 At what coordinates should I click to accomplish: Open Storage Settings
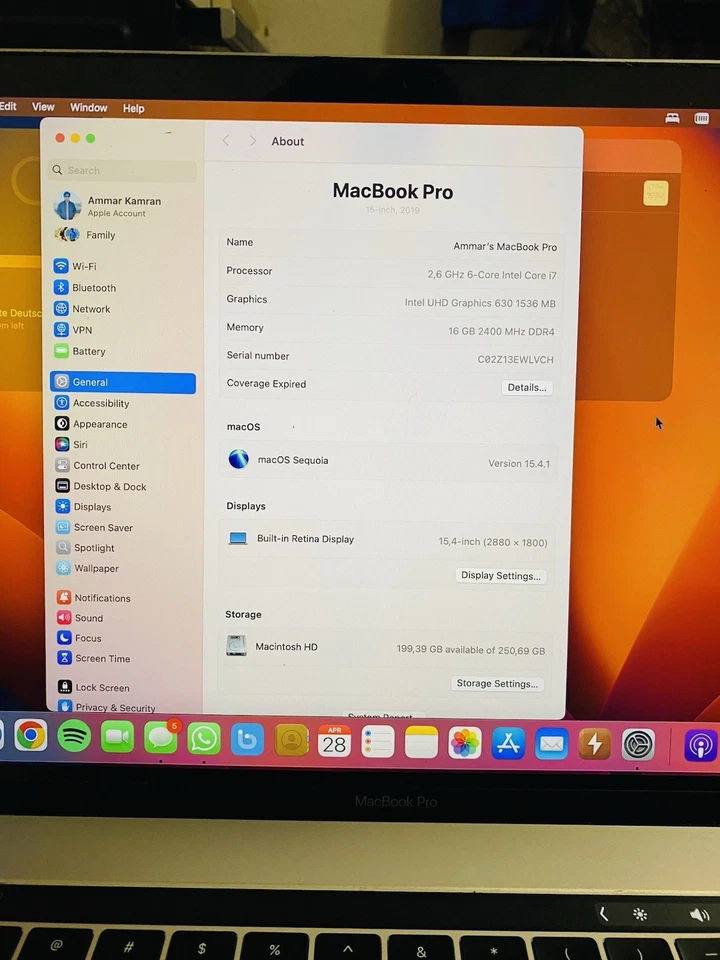(497, 683)
